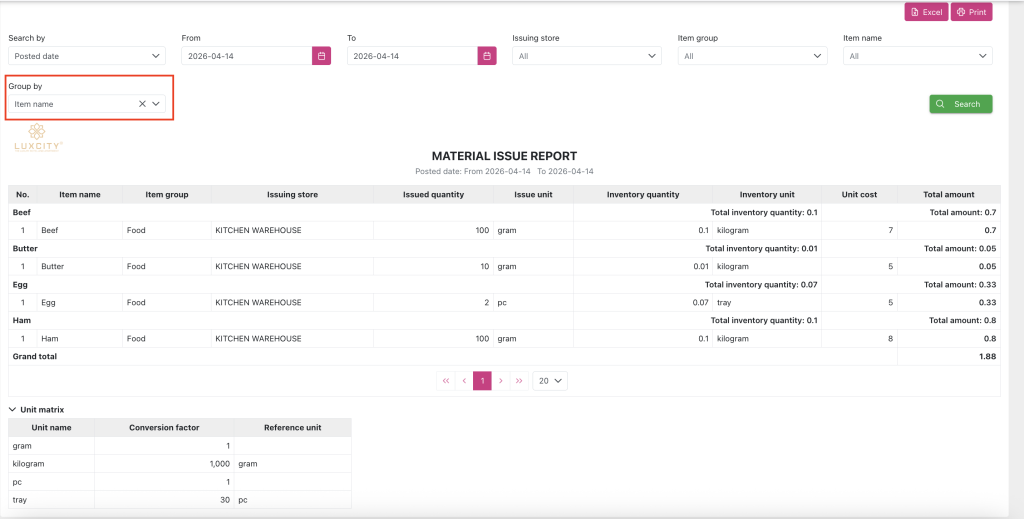The width and height of the screenshot is (1024, 519).
Task: Clear the Group by Item name selection
Action: pyautogui.click(x=142, y=104)
